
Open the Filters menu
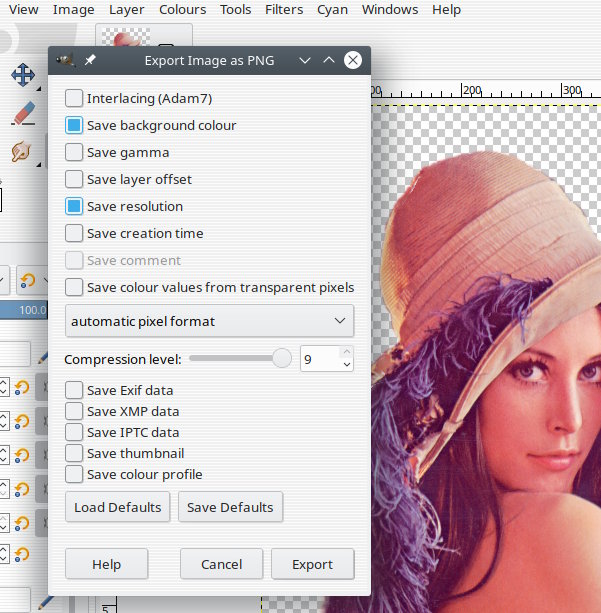point(284,10)
